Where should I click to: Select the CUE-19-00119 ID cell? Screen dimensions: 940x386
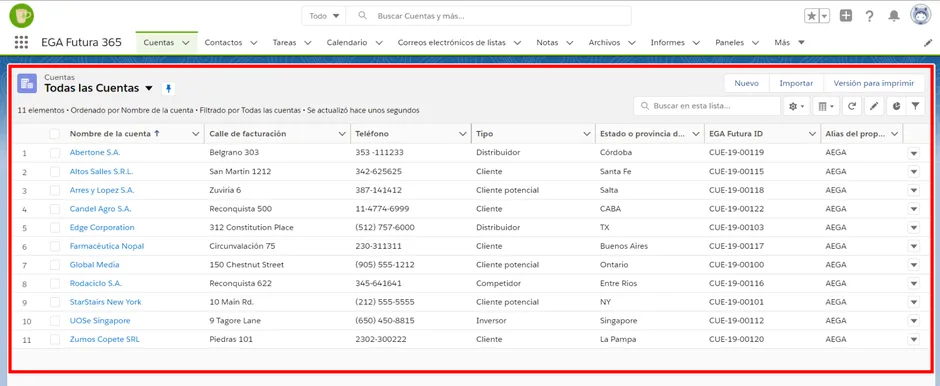[736, 153]
